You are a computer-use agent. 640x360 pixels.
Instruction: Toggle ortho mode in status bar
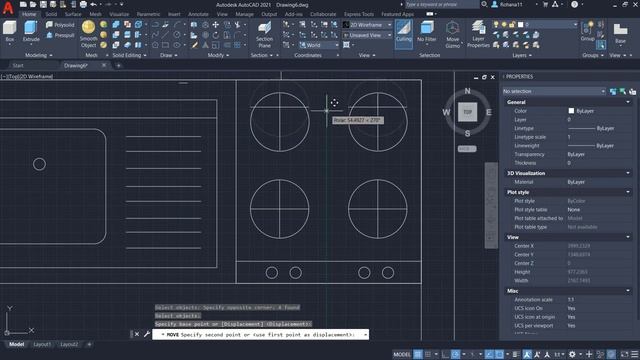tap(446, 354)
